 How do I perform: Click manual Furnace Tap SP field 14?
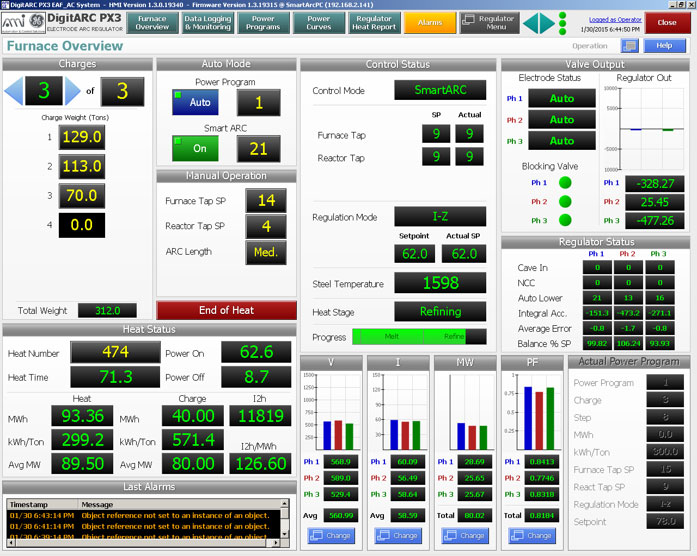(266, 200)
